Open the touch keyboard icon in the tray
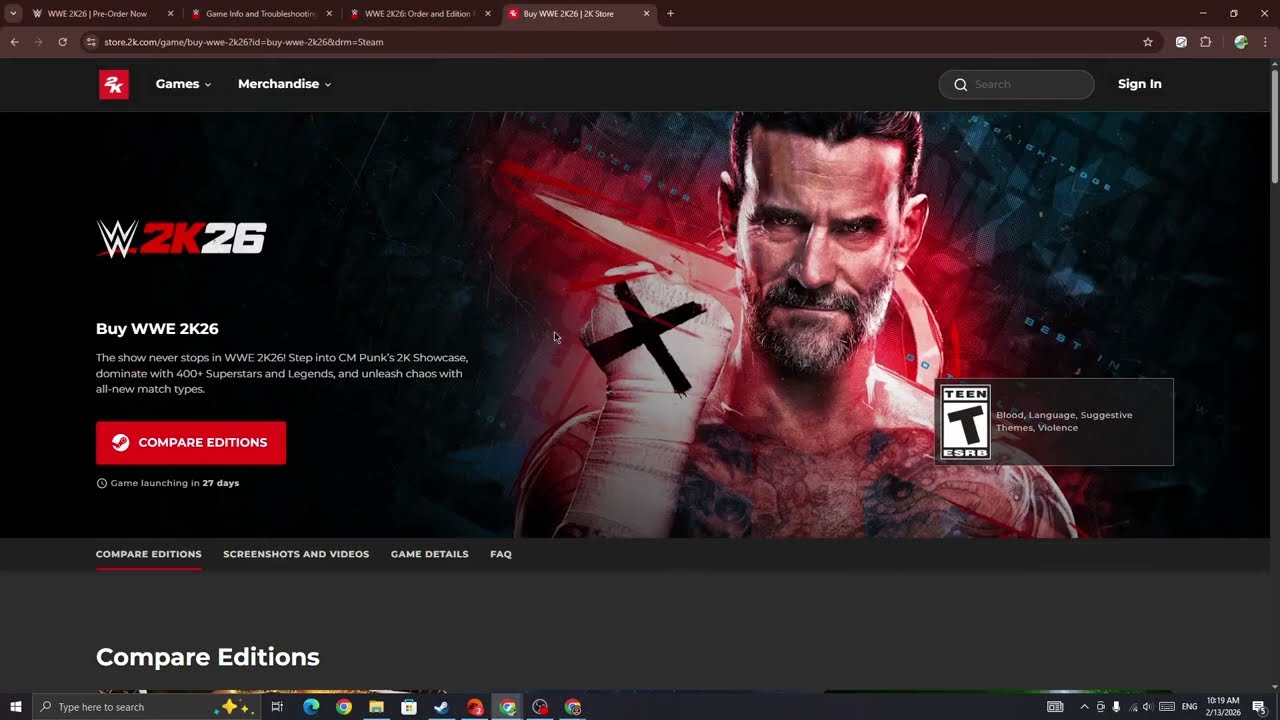 [x=1167, y=707]
